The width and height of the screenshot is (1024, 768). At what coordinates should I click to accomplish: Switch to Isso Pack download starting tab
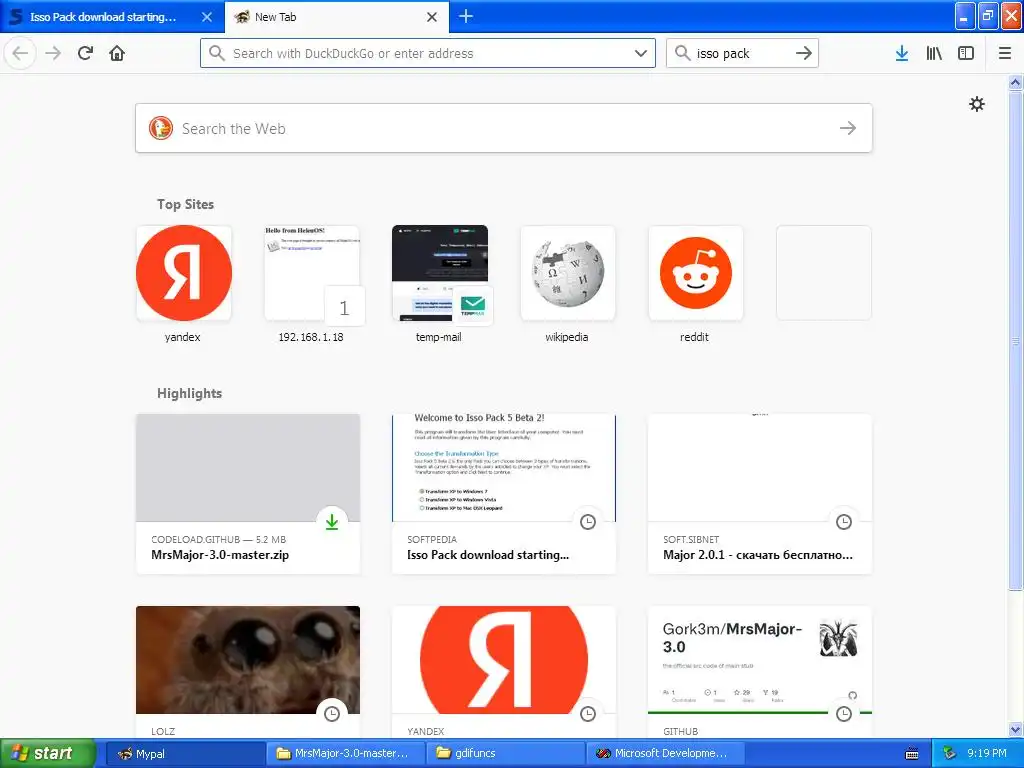(112, 17)
